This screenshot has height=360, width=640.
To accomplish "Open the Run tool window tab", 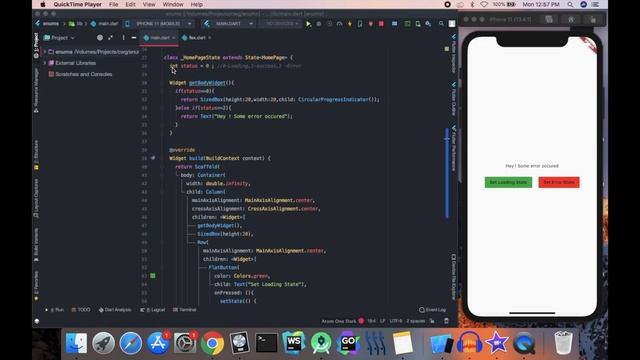I will click(55, 310).
